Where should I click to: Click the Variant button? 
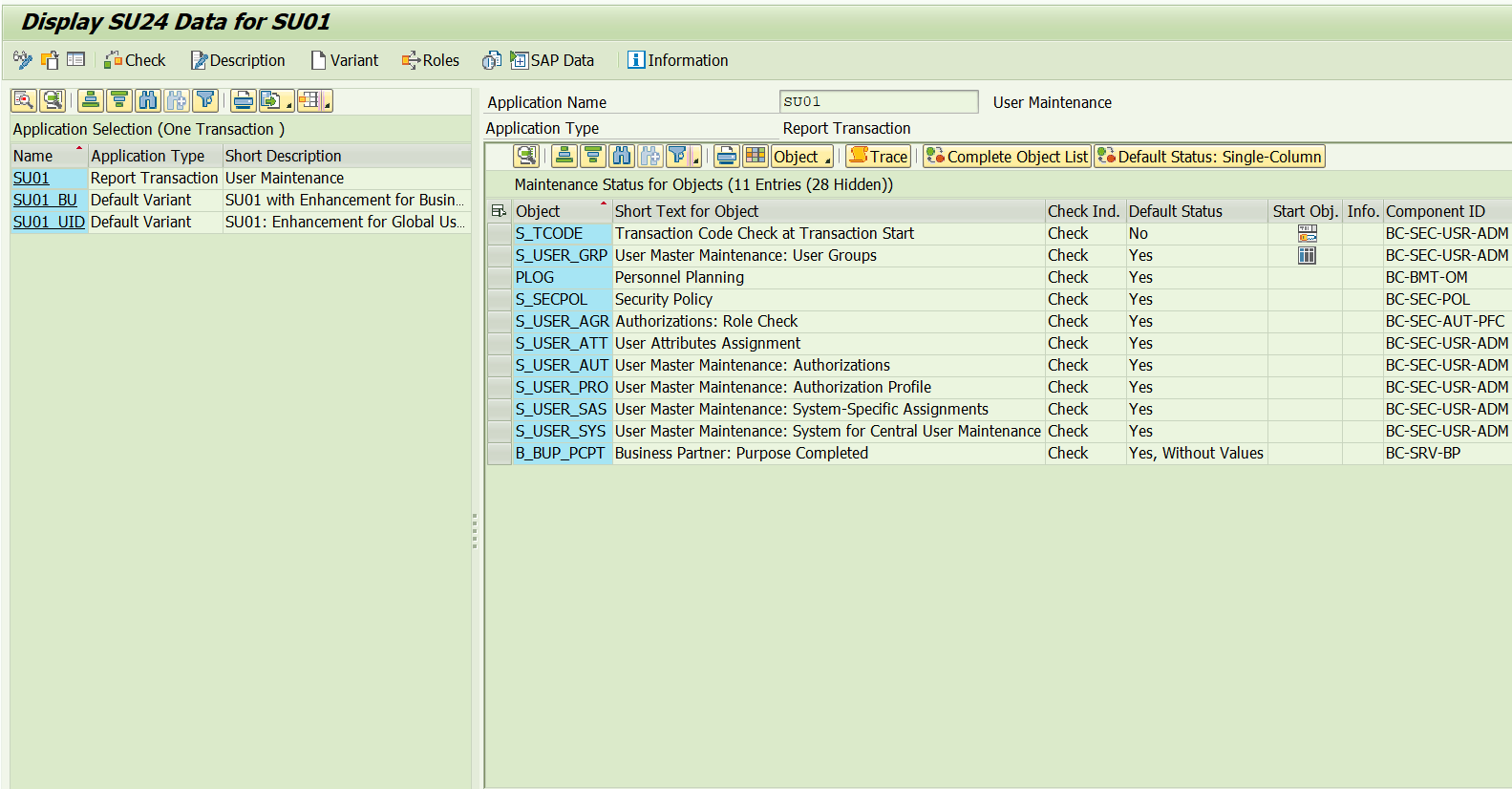point(345,60)
